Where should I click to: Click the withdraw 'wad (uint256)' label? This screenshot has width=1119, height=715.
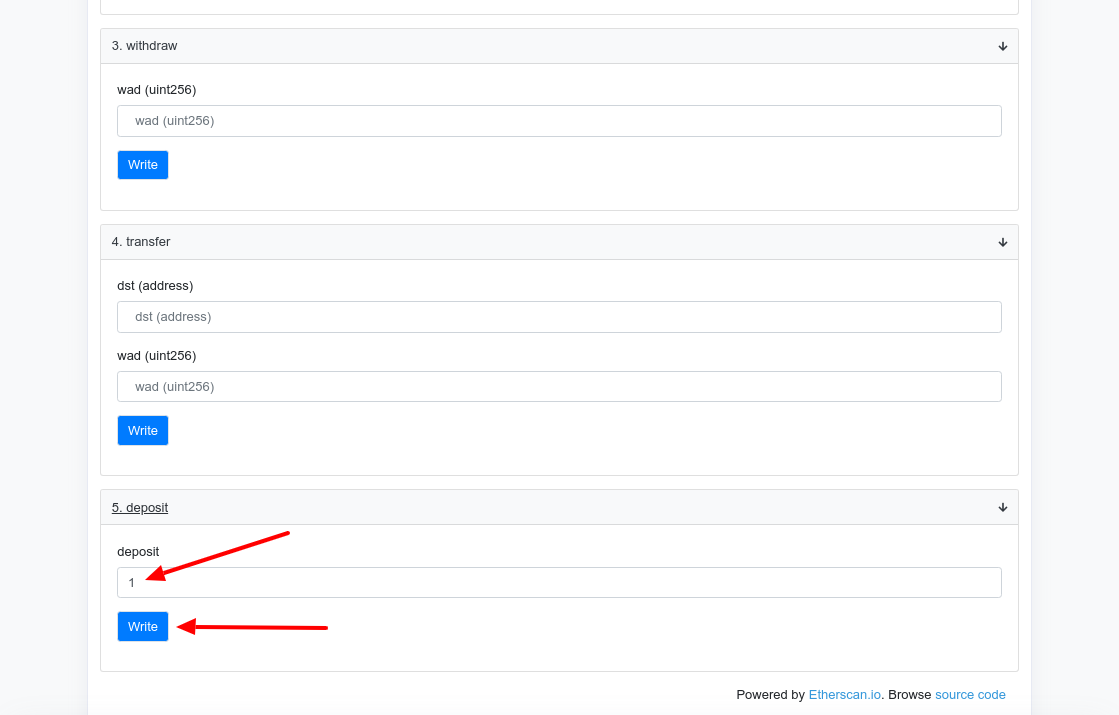[x=157, y=90]
